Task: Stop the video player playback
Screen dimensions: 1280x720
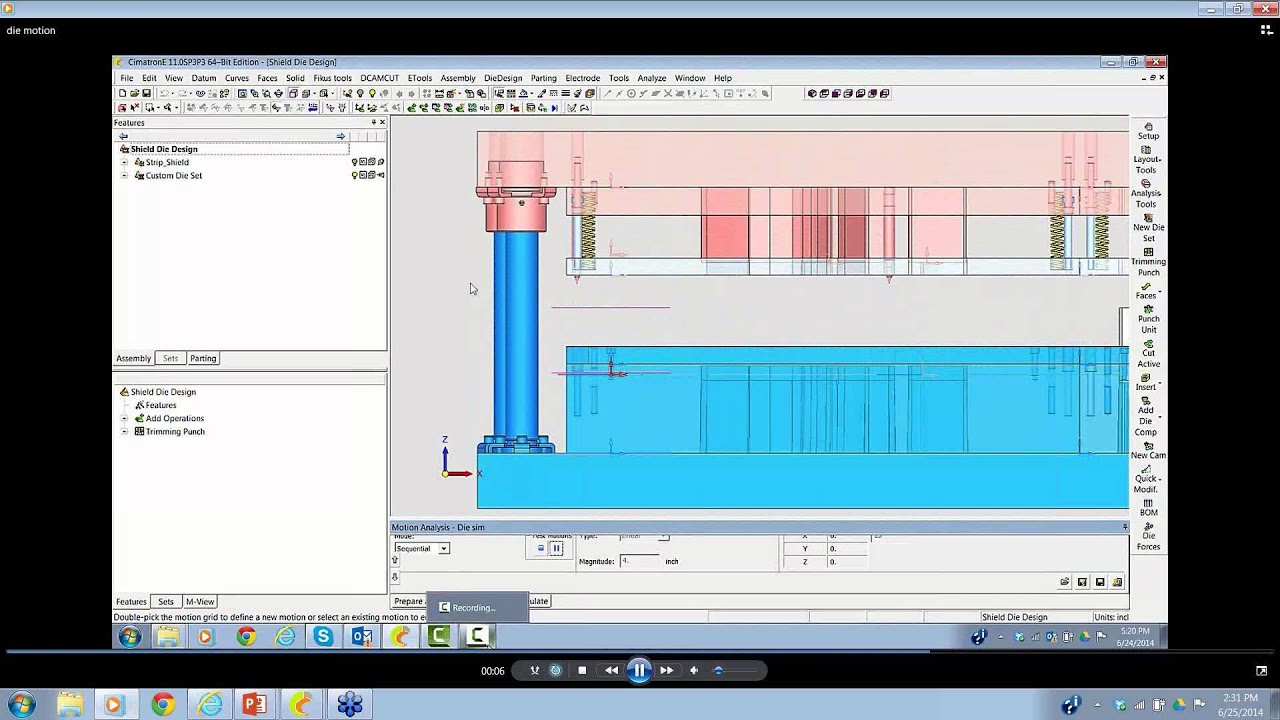Action: click(x=582, y=670)
